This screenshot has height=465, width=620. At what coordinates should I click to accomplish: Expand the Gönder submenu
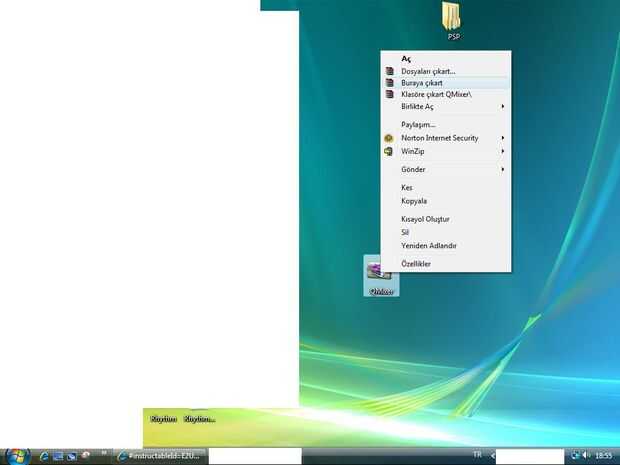click(x=446, y=169)
